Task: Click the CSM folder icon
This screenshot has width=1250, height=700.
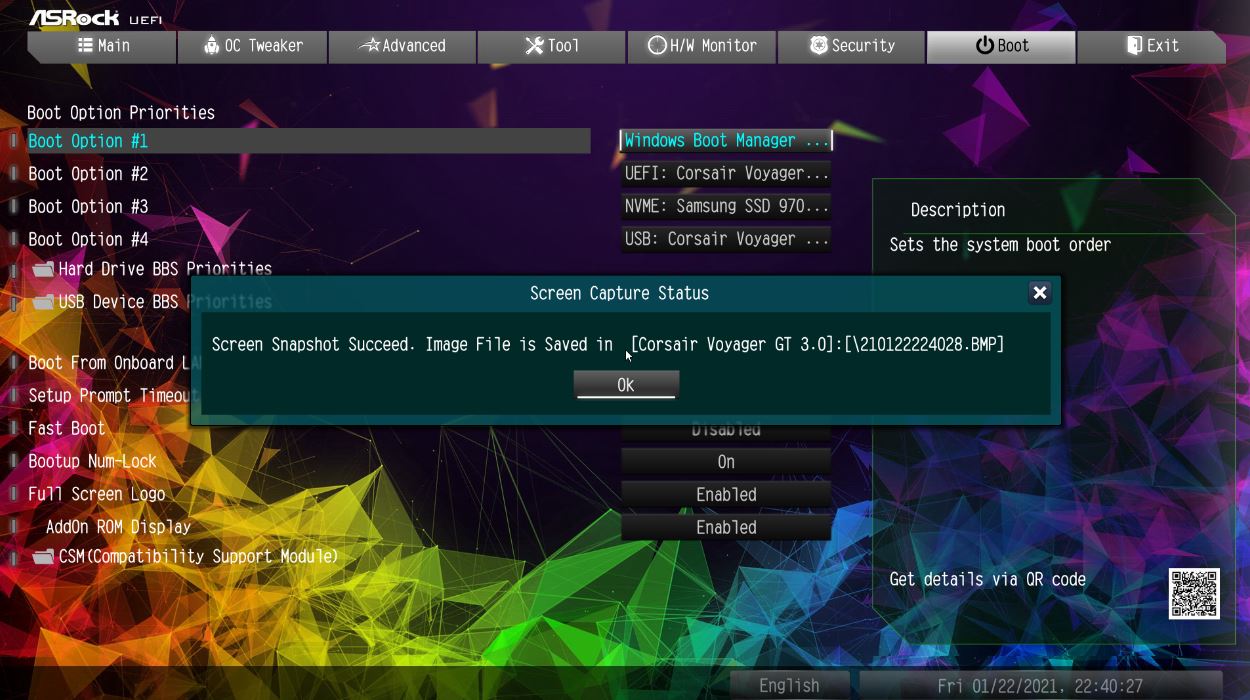Action: [x=43, y=557]
